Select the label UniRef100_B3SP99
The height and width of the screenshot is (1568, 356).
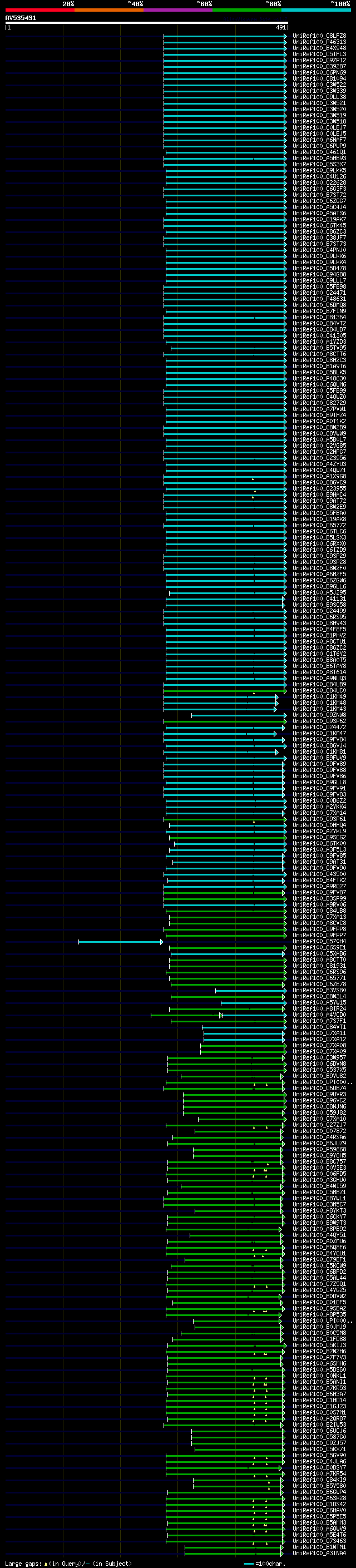pyautogui.click(x=319, y=899)
